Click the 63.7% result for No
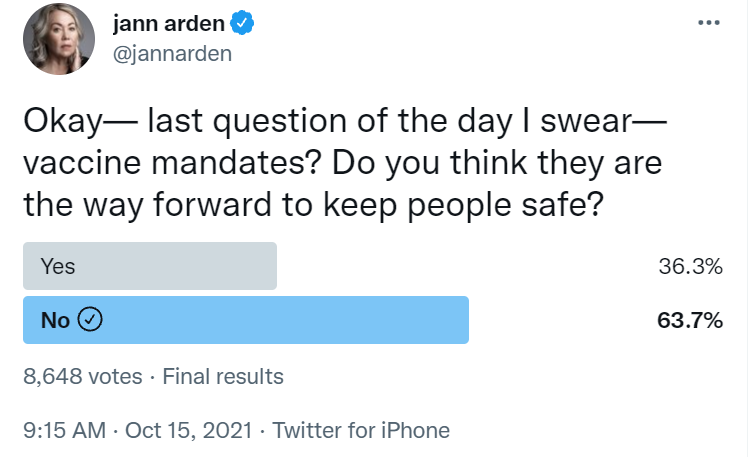The image size is (755, 457). [x=689, y=320]
